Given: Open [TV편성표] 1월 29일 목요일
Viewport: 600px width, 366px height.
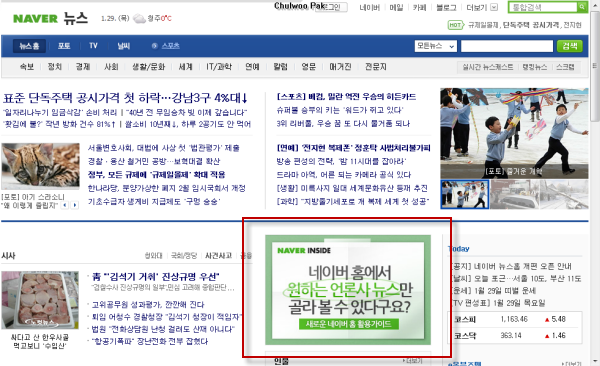Looking at the screenshot, I should point(497,303).
